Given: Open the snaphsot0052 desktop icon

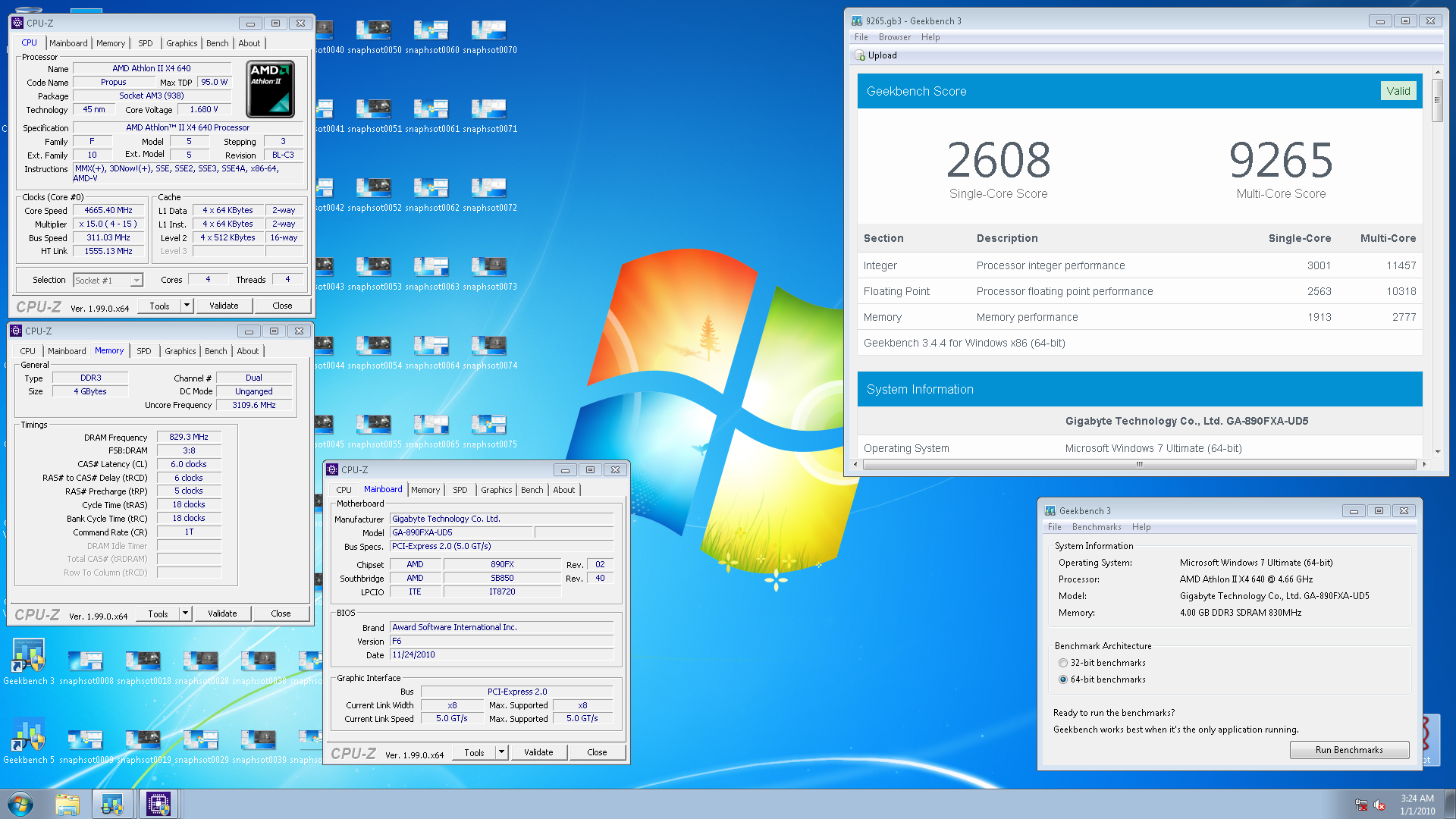Looking at the screenshot, I should pyautogui.click(x=375, y=196).
